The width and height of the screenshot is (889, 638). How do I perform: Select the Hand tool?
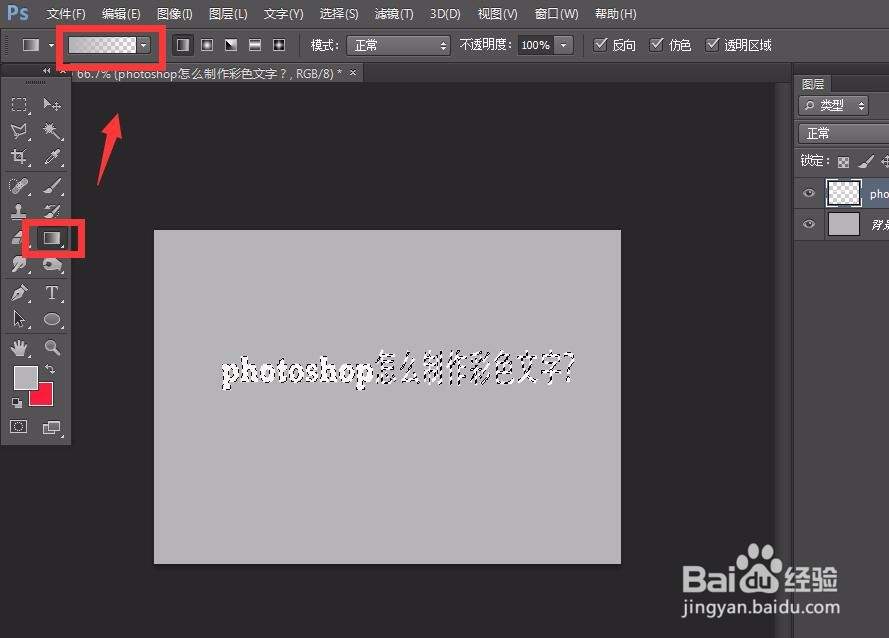click(x=19, y=347)
